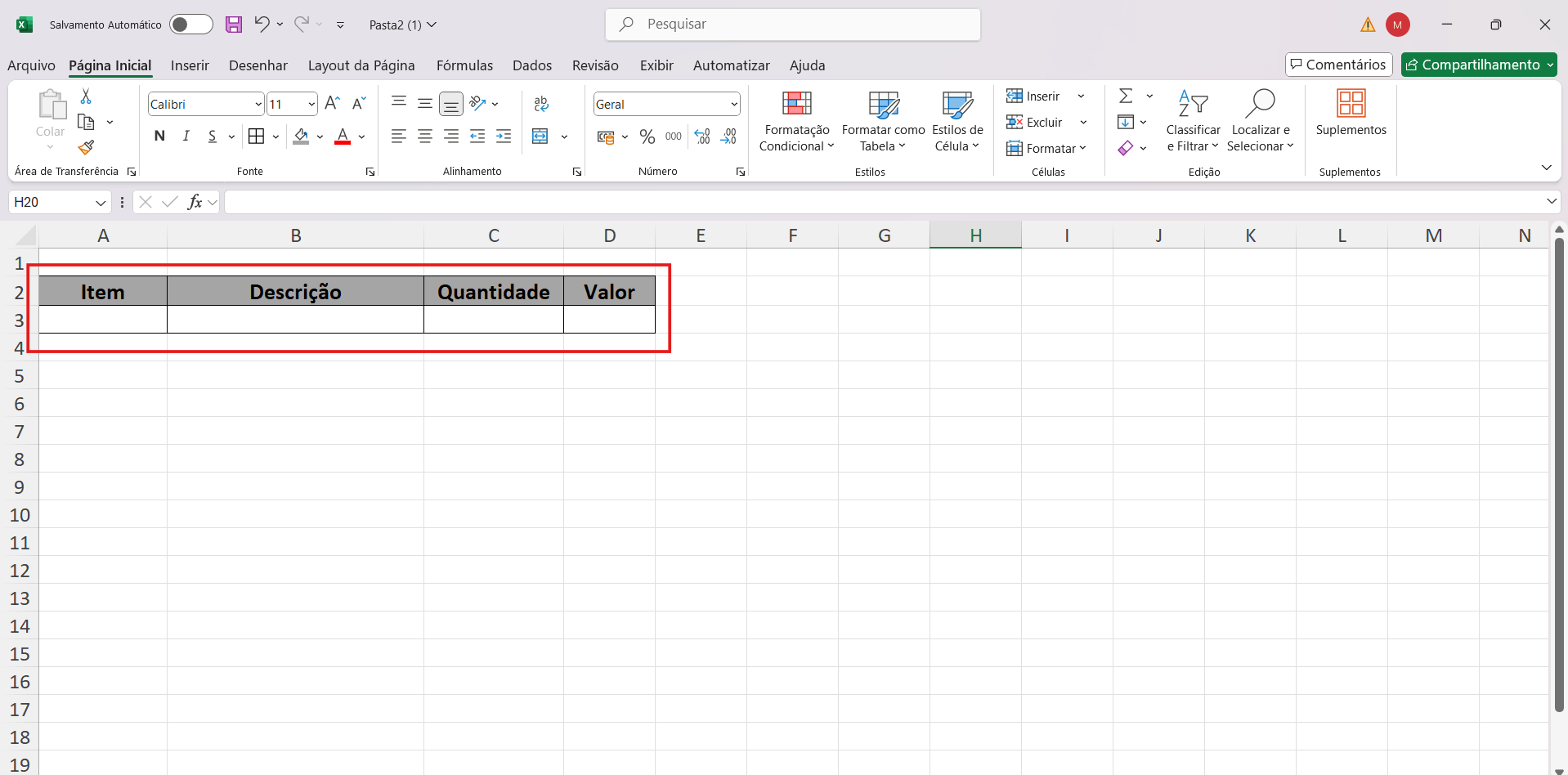Viewport: 1568px width, 775px height.
Task: Increase font size with larger A icon
Action: click(332, 104)
